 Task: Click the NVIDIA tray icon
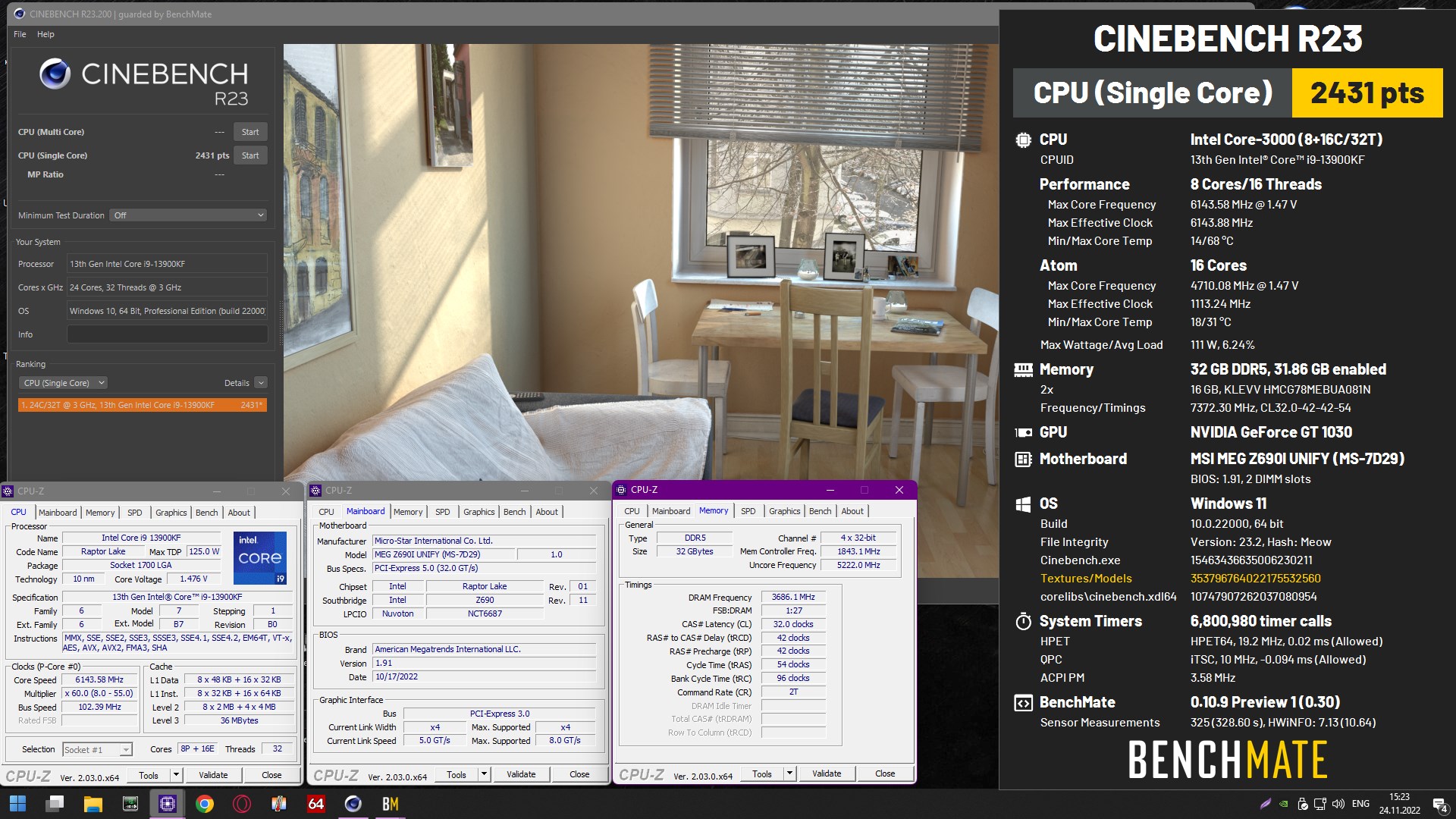pos(1283,804)
